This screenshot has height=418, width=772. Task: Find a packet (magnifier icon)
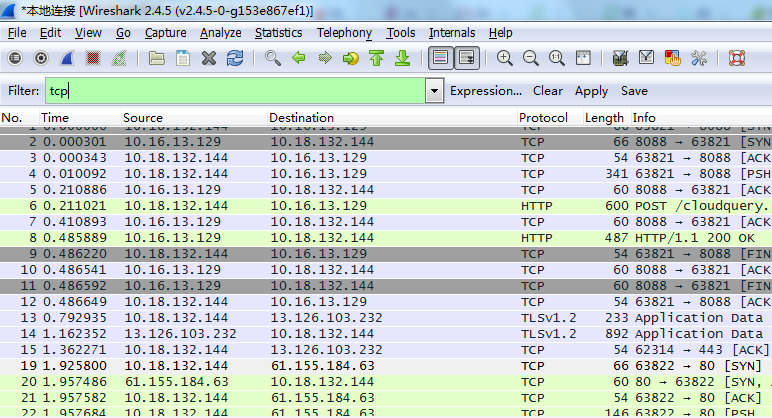point(273,58)
